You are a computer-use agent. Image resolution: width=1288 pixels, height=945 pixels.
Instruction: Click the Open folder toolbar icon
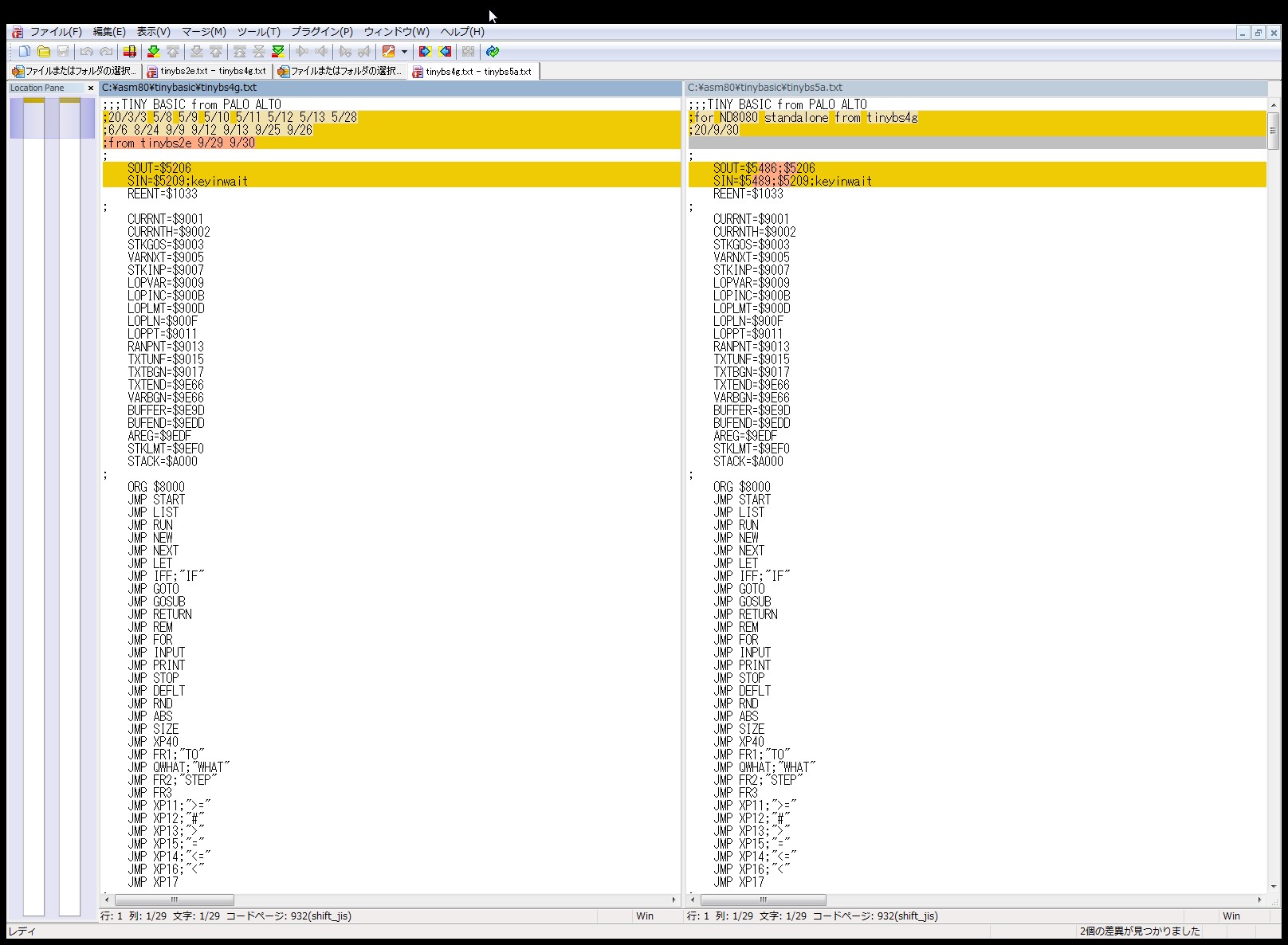tap(44, 52)
